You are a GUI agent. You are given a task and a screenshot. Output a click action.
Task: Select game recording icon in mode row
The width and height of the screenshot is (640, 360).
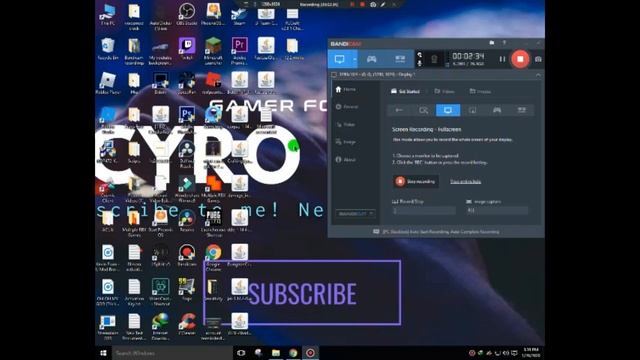point(497,110)
